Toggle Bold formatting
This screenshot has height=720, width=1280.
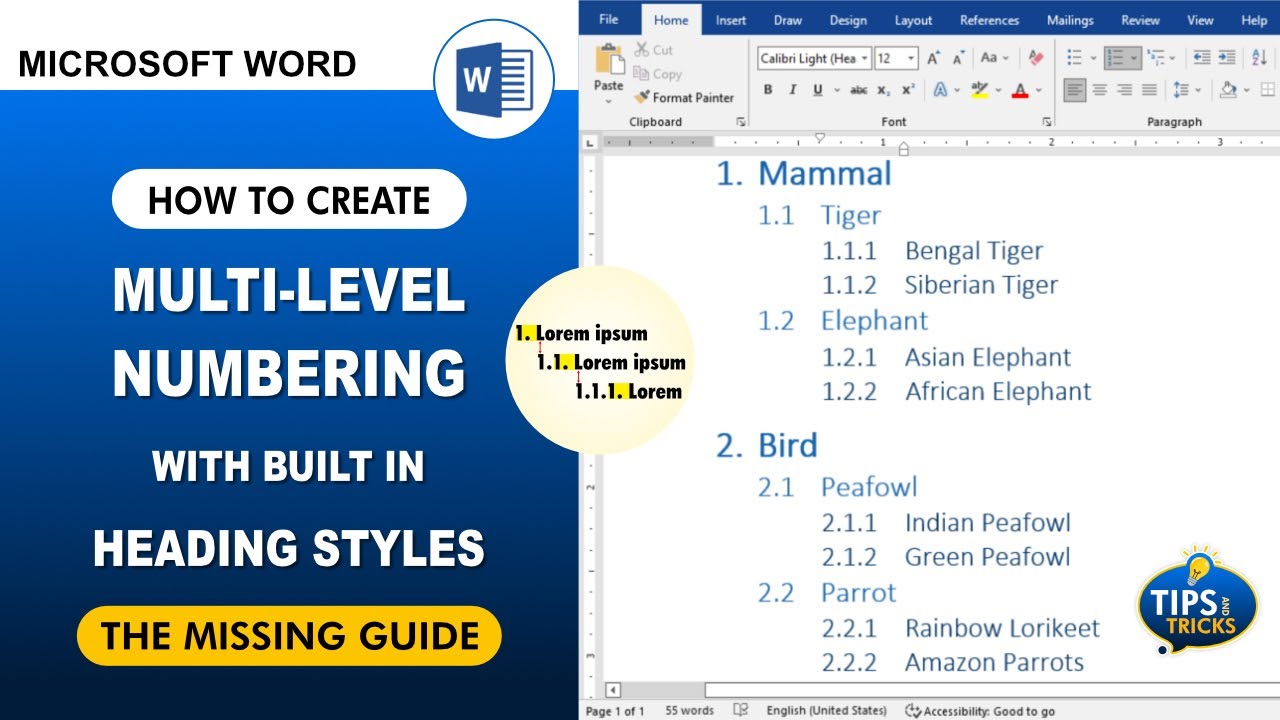point(768,90)
